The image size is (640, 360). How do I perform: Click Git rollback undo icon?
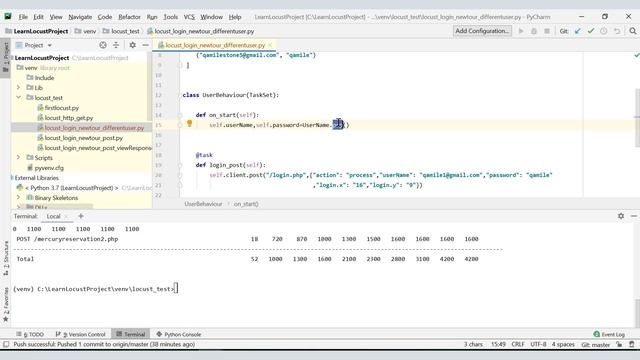click(x=617, y=31)
